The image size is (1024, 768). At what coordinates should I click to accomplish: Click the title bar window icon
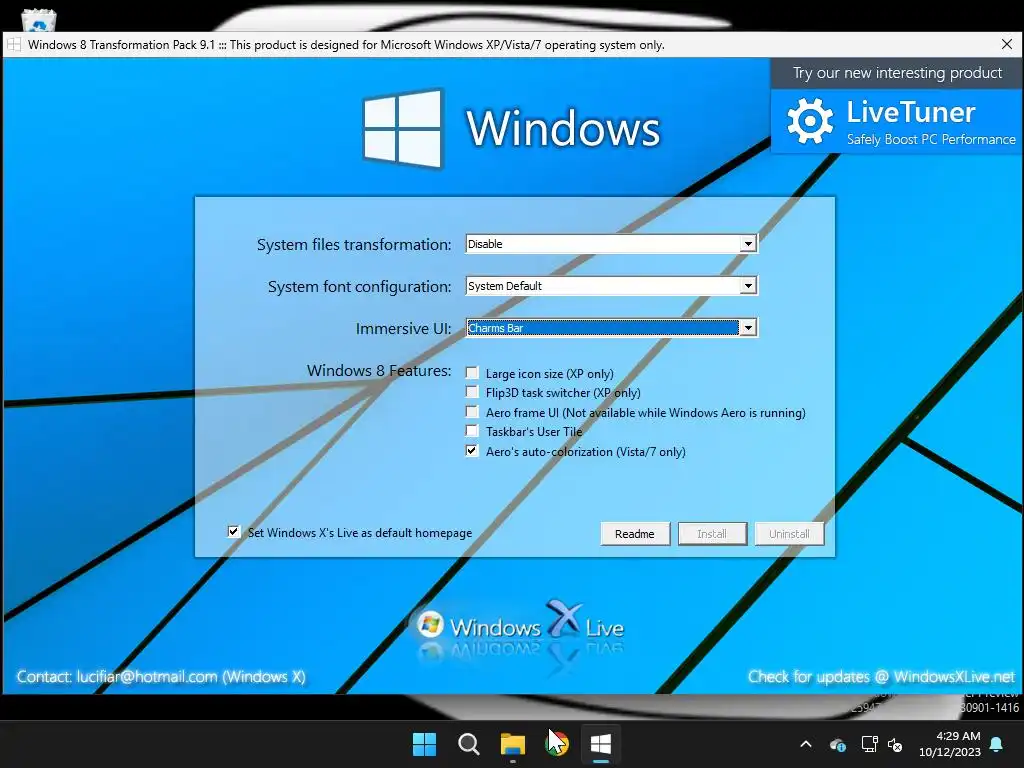pyautogui.click(x=14, y=44)
